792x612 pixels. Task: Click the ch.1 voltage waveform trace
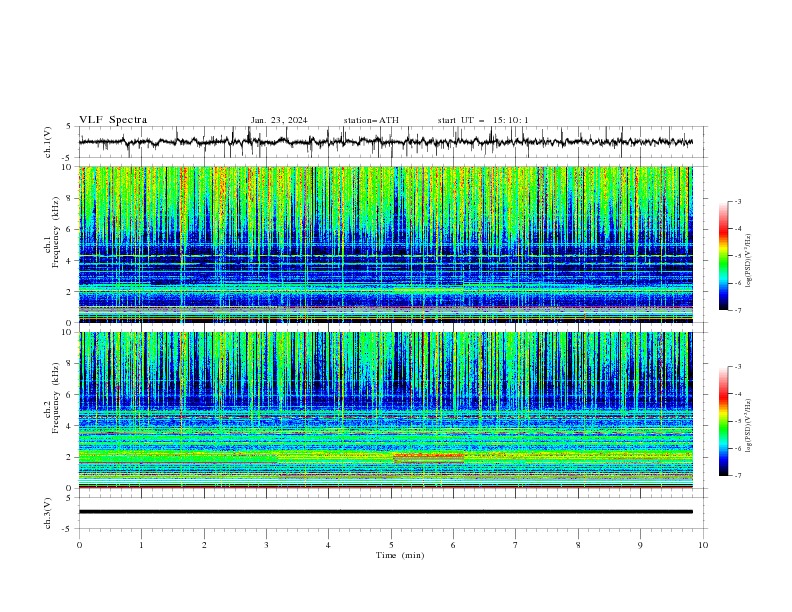click(385, 142)
